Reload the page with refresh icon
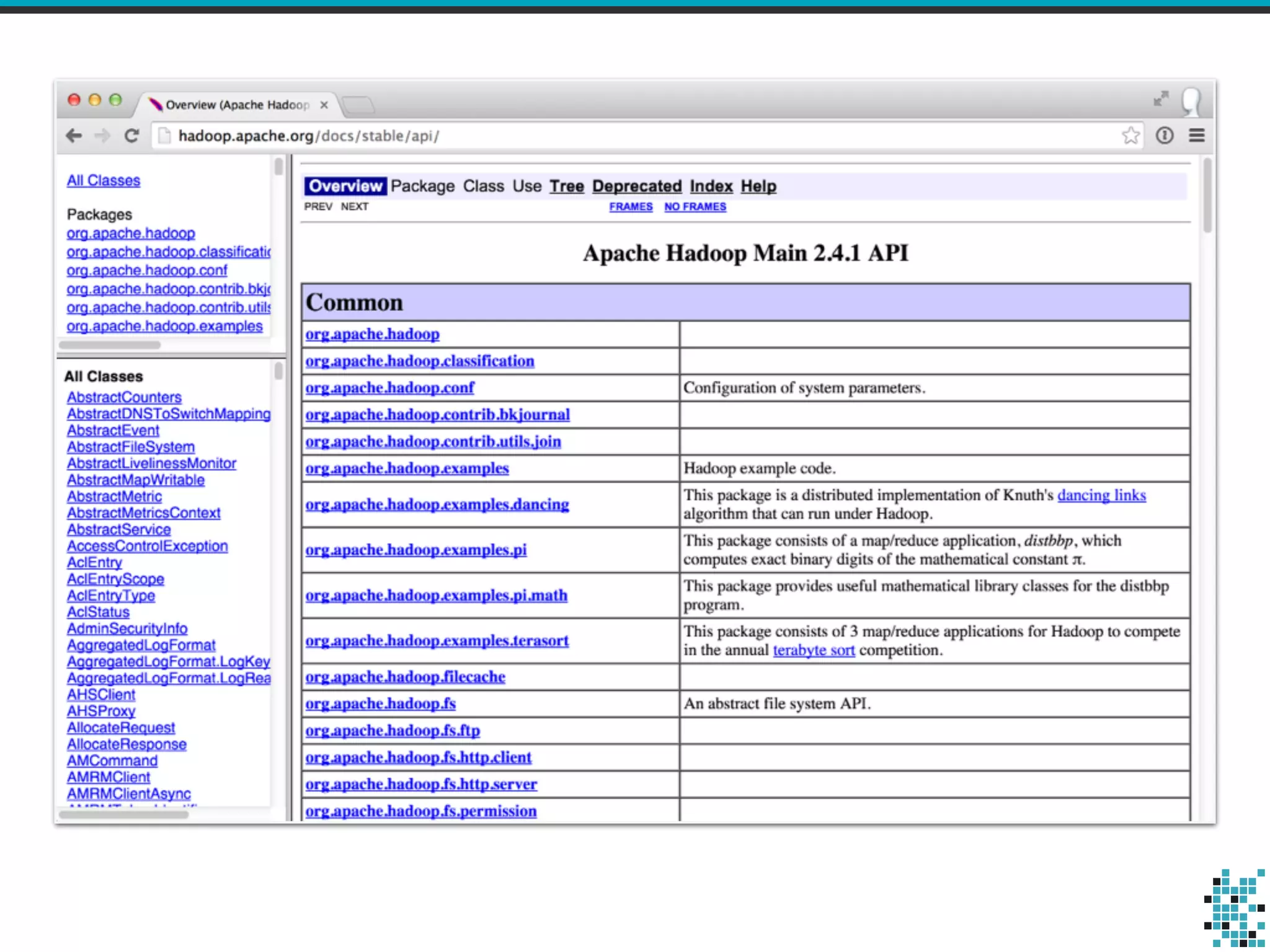 131,136
